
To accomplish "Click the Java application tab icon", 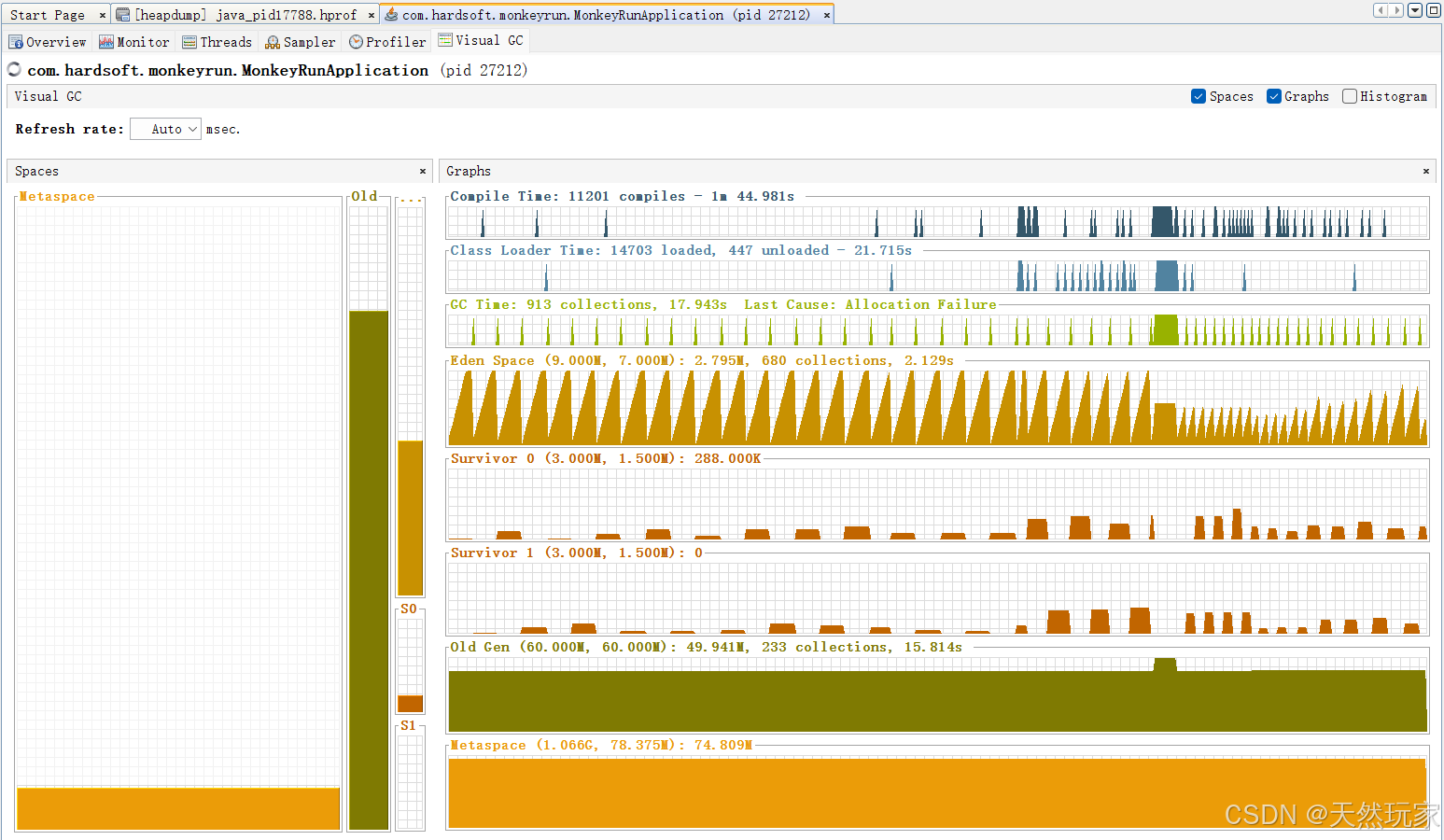I will pos(392,15).
